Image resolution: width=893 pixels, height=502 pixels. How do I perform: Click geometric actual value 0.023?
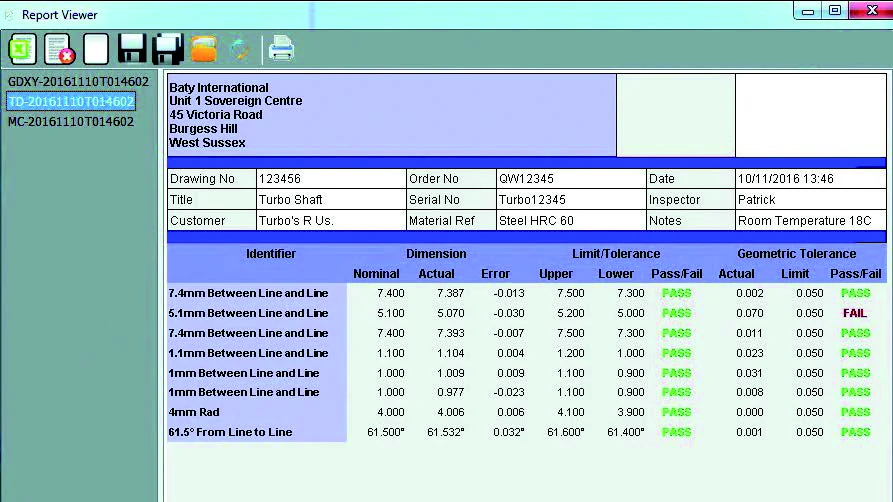(x=749, y=353)
